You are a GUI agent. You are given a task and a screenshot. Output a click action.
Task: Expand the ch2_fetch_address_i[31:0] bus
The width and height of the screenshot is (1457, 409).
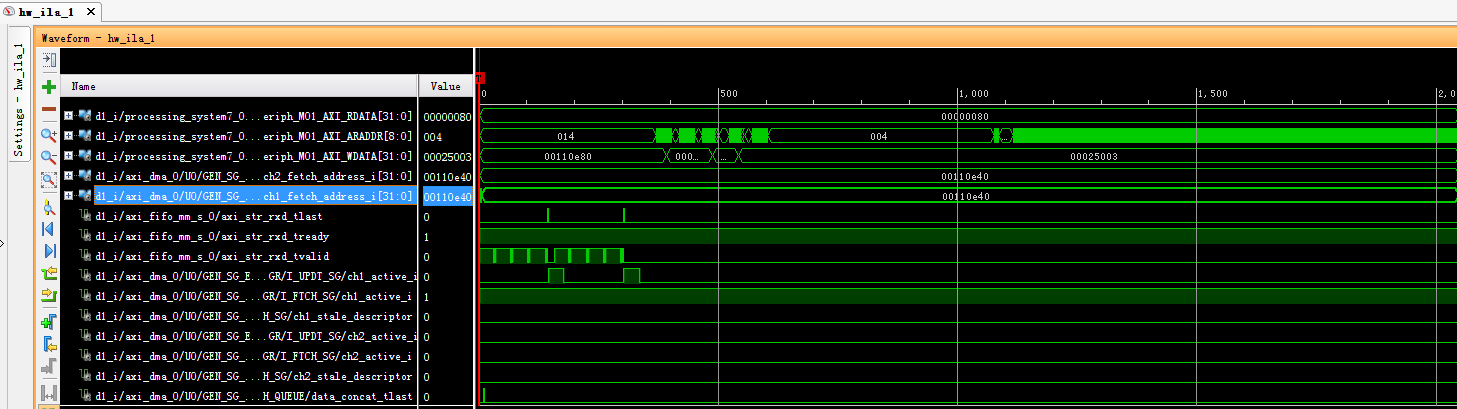68,176
